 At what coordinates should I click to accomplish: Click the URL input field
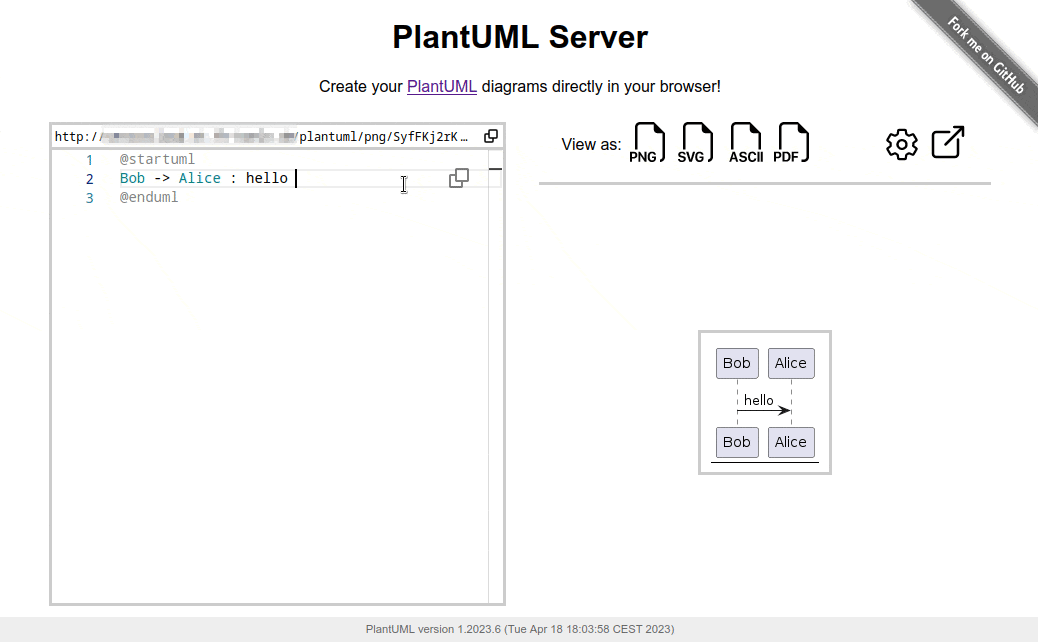[x=261, y=136]
